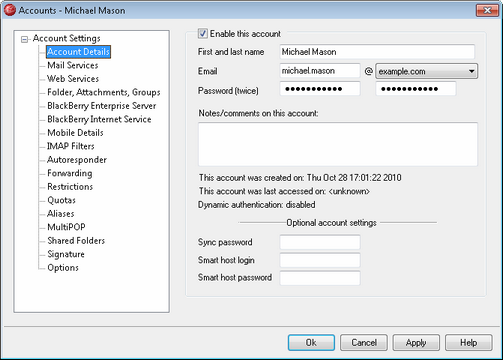Screen dimensions: 503x360
Task: Open the Web Services section
Action: tap(73, 79)
